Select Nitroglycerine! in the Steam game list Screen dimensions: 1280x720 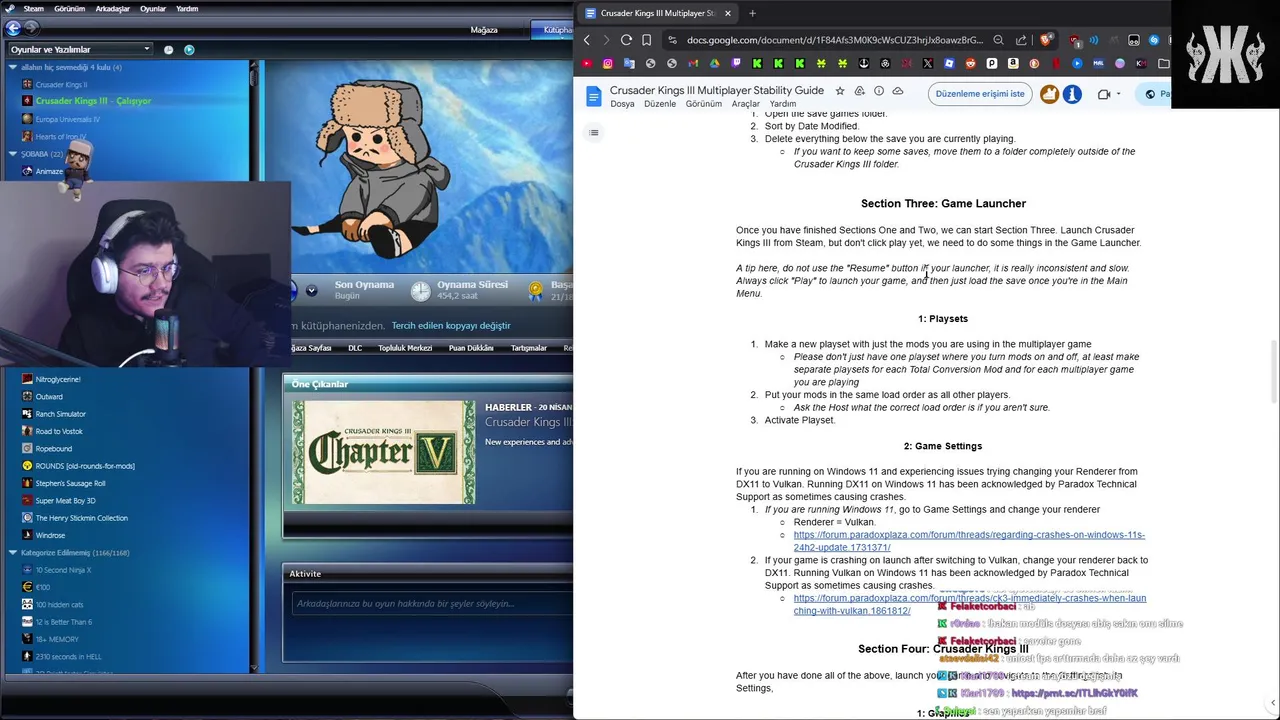point(58,379)
